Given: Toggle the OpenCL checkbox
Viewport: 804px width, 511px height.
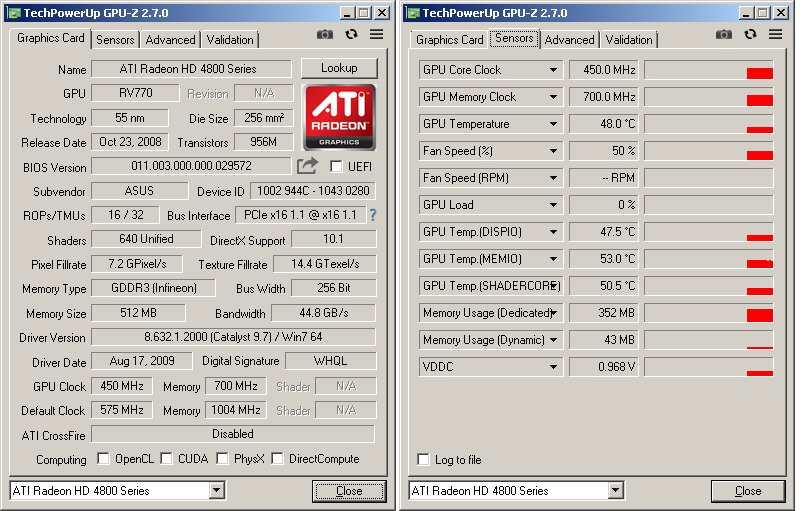Looking at the screenshot, I should 103,458.
